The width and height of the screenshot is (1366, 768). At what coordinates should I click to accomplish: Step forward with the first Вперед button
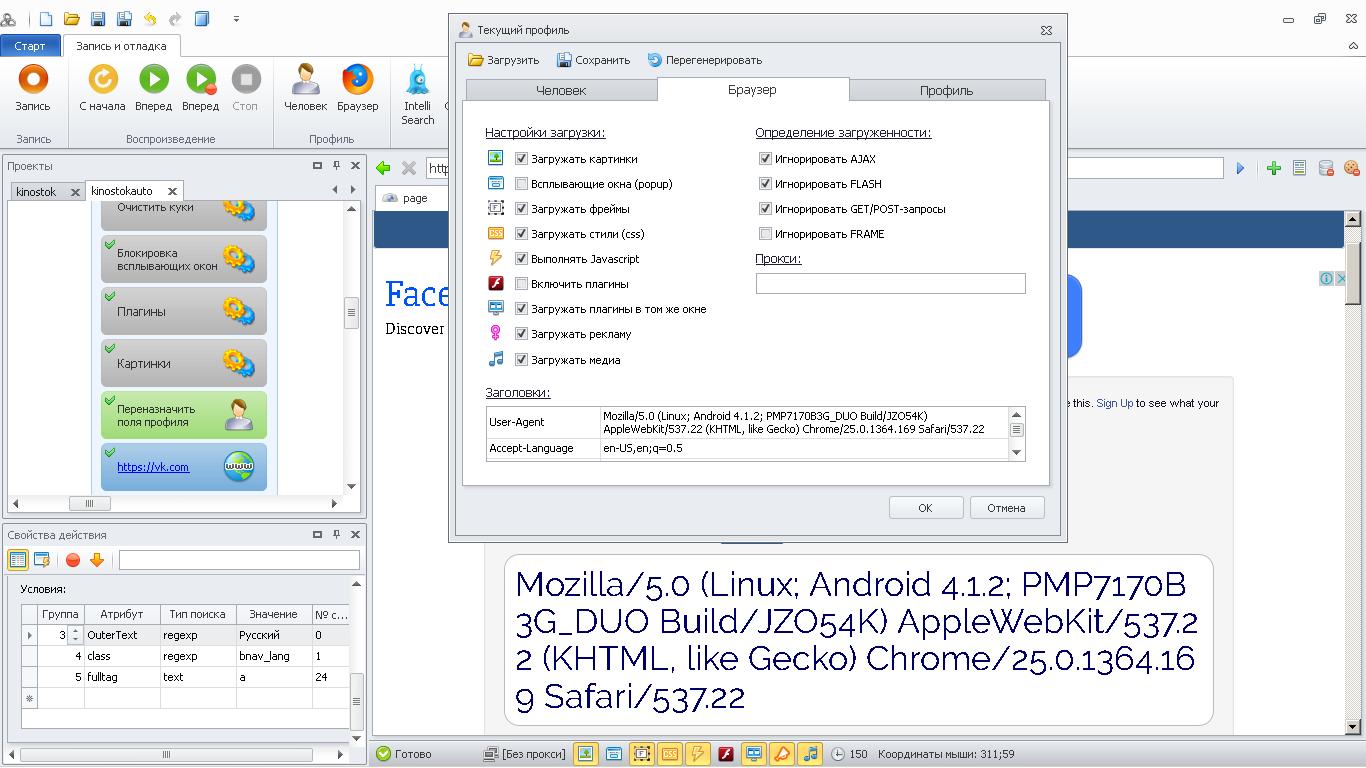pos(153,88)
